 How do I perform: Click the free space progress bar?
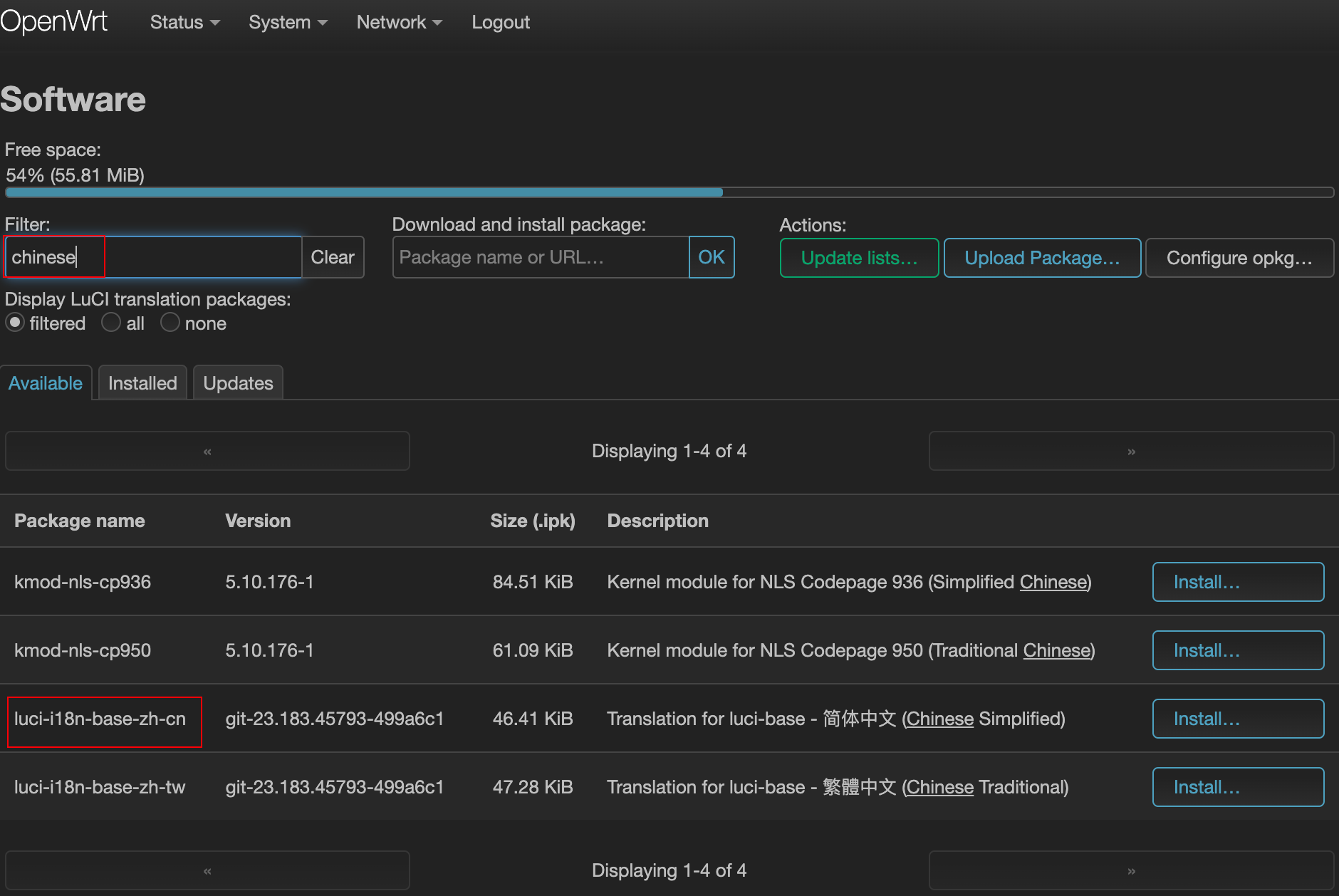click(x=669, y=192)
